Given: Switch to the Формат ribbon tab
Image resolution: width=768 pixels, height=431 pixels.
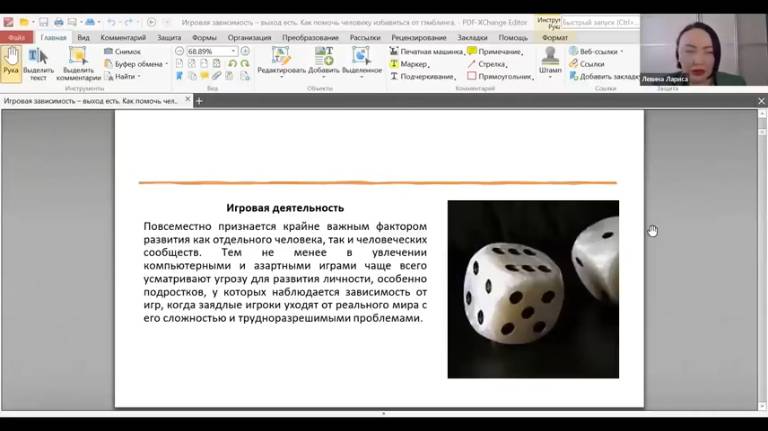Looking at the screenshot, I should coord(555,37).
